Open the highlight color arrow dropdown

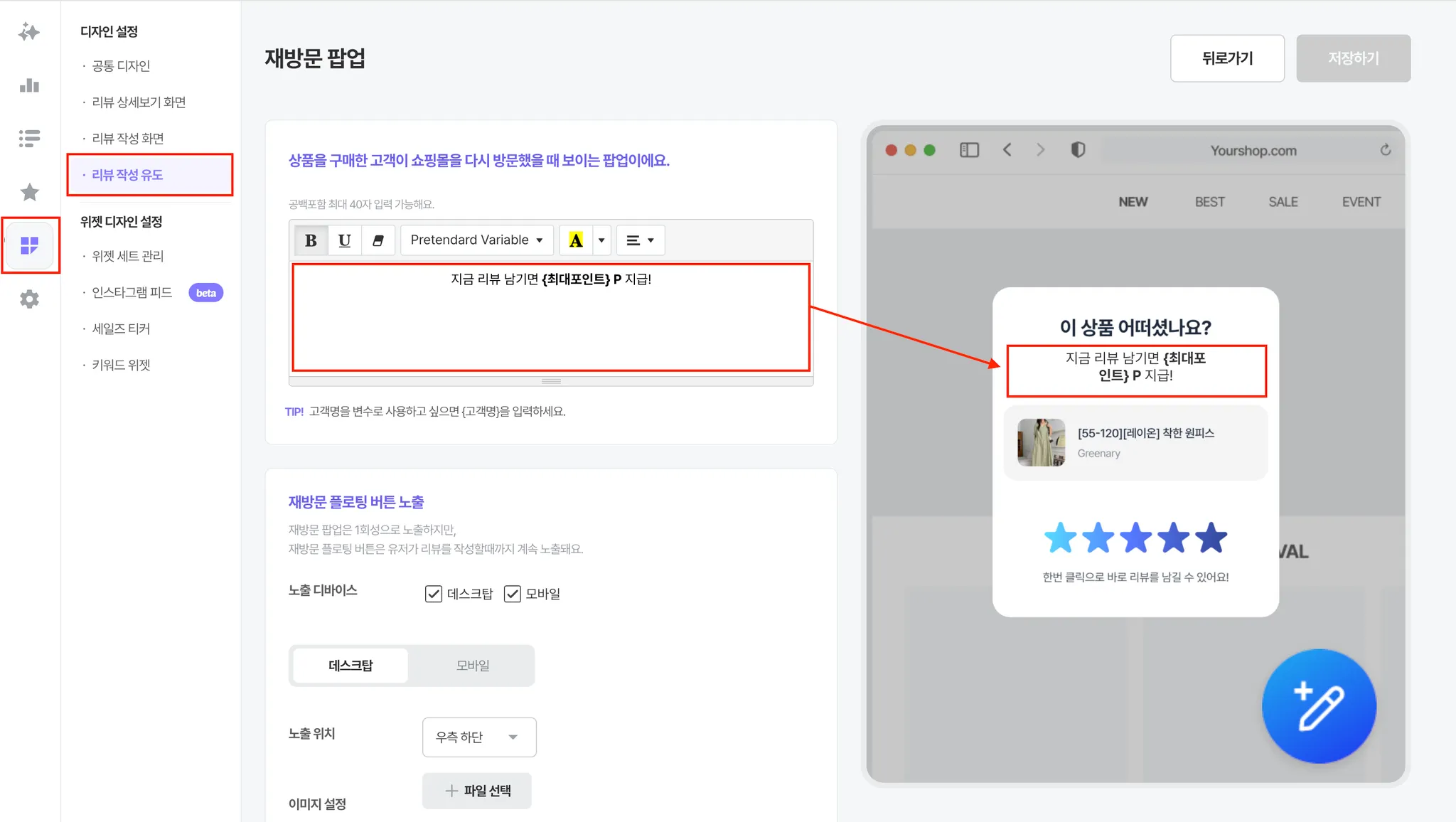point(601,240)
